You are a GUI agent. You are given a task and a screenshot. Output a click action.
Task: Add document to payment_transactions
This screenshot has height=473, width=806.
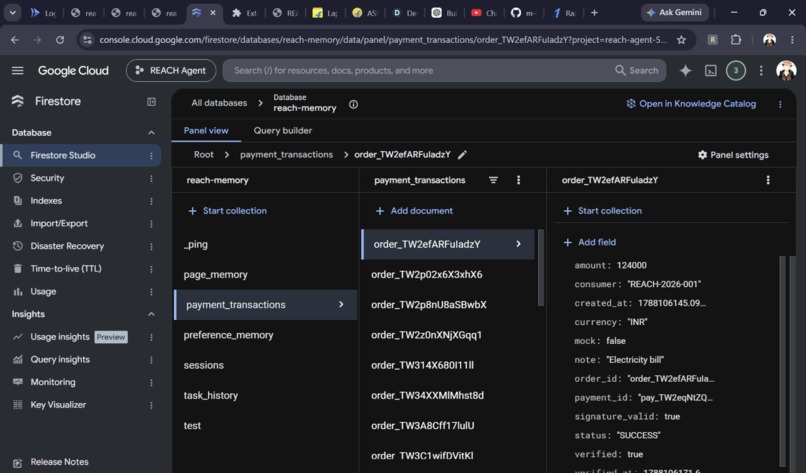(x=414, y=211)
